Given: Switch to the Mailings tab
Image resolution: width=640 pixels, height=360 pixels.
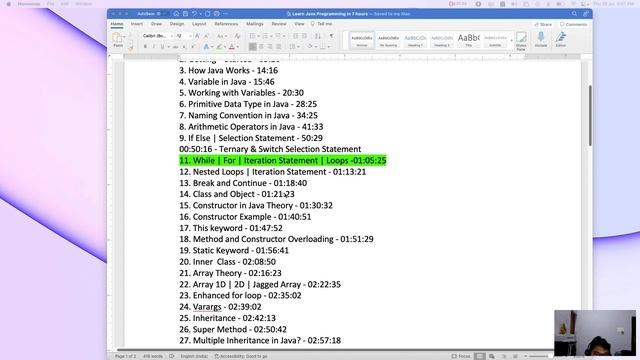Looking at the screenshot, I should pyautogui.click(x=255, y=24).
